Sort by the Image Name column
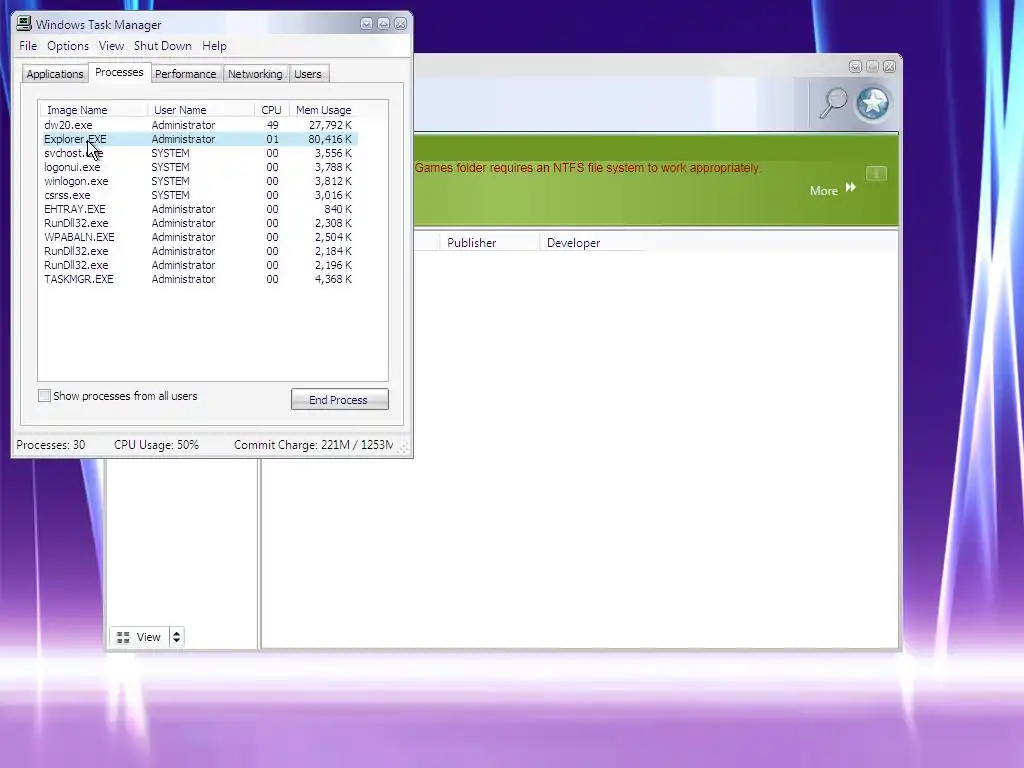Screen dimensions: 1024x768 click(x=93, y=110)
